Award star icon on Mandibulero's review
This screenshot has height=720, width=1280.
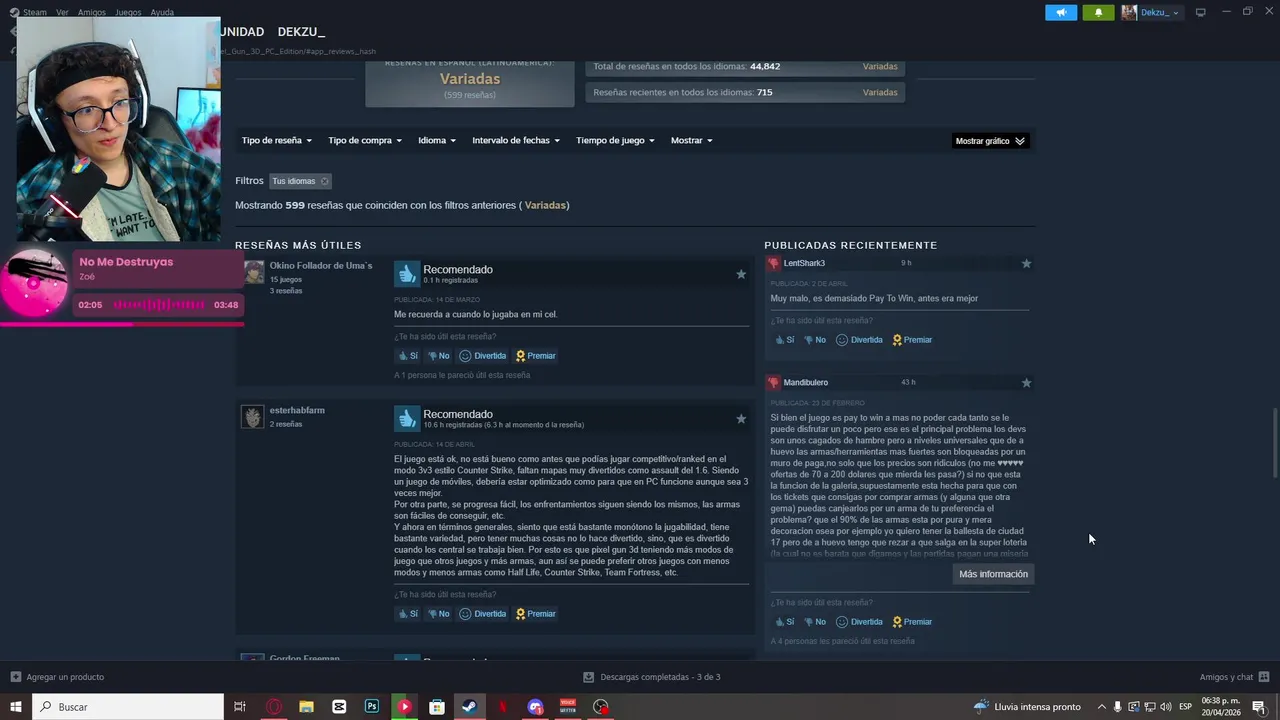click(x=1026, y=383)
